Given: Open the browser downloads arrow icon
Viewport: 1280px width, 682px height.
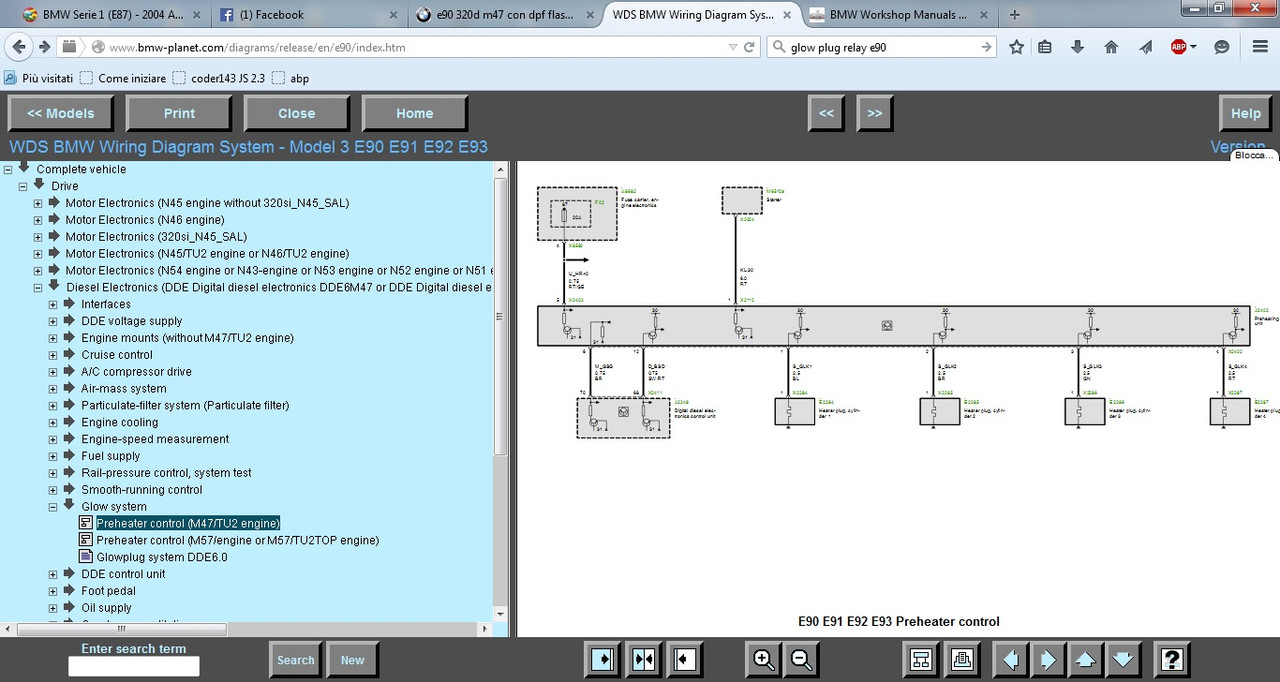Looking at the screenshot, I should 1078,47.
